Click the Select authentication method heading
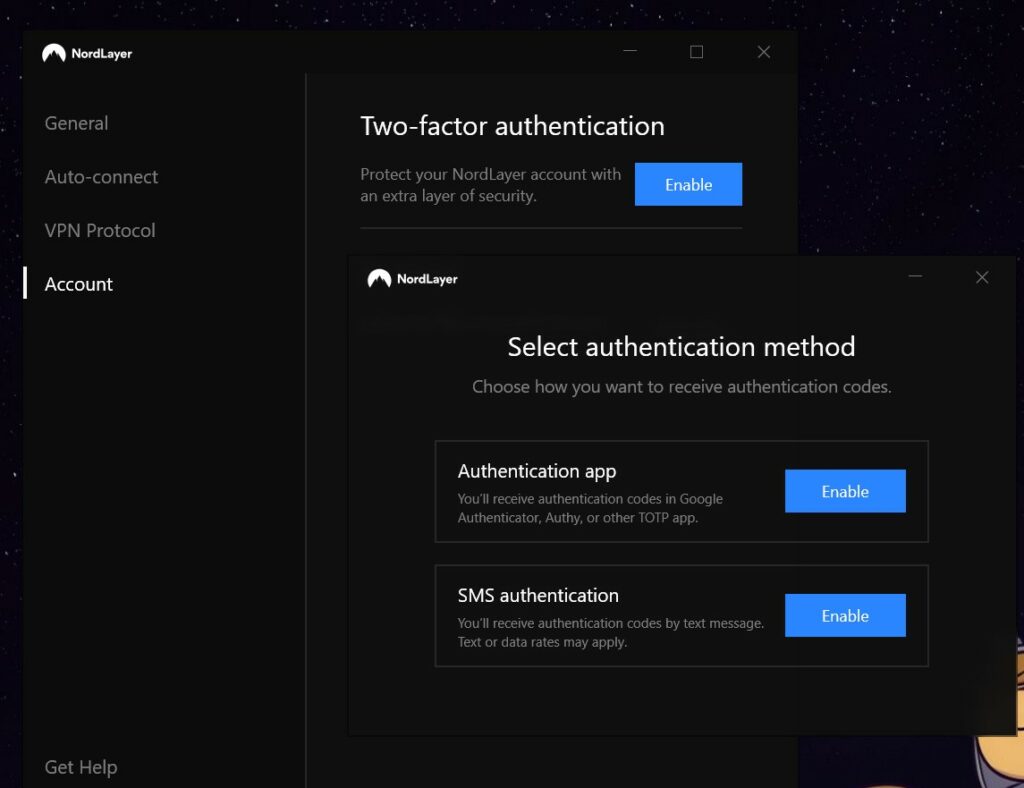The width and height of the screenshot is (1024, 788). point(681,347)
